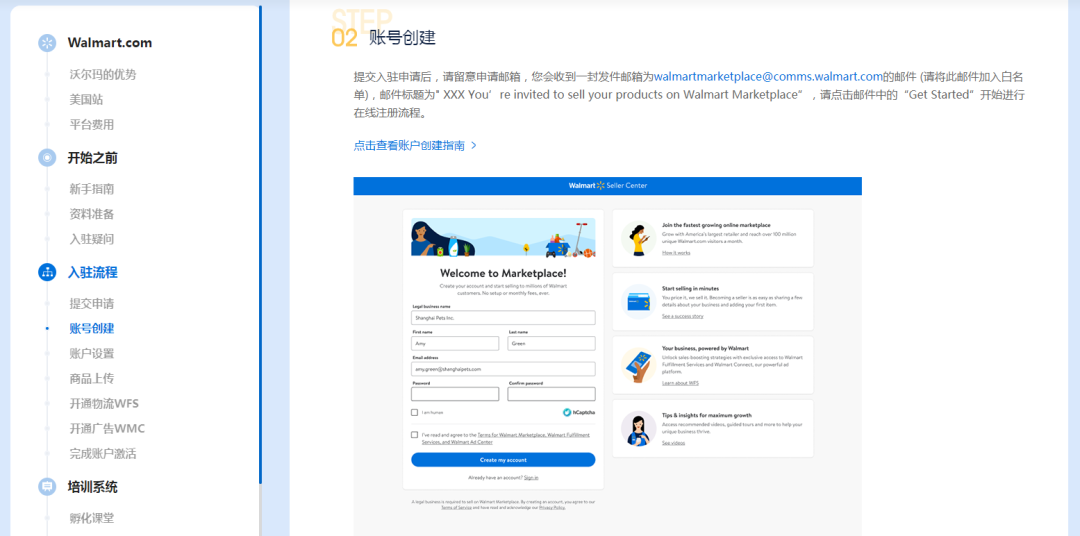Check the "I am human" checkbox
Image resolution: width=1080 pixels, height=536 pixels.
point(415,412)
